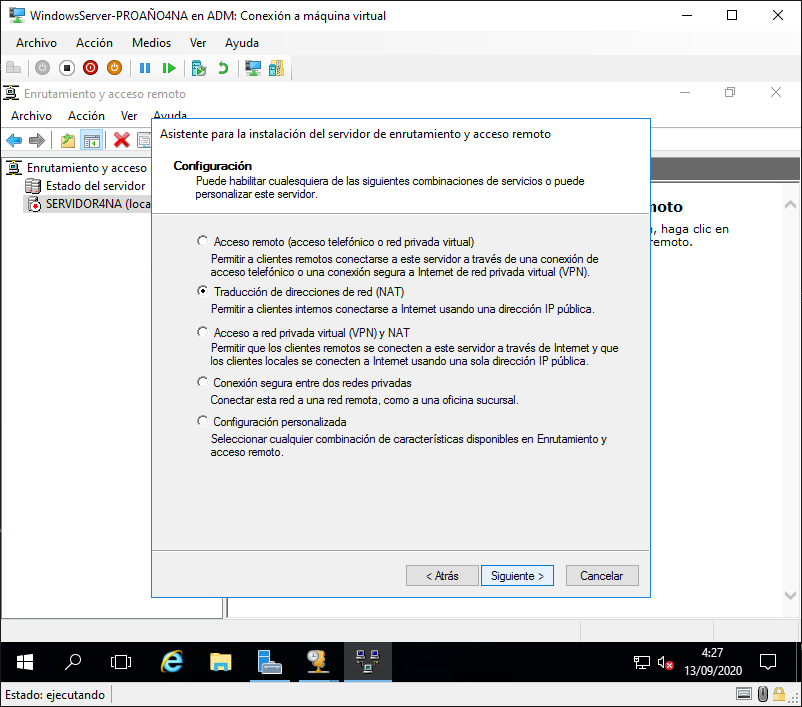
Task: Select Acceso a red privada virtual (VPN) y NAT
Action: [x=203, y=332]
